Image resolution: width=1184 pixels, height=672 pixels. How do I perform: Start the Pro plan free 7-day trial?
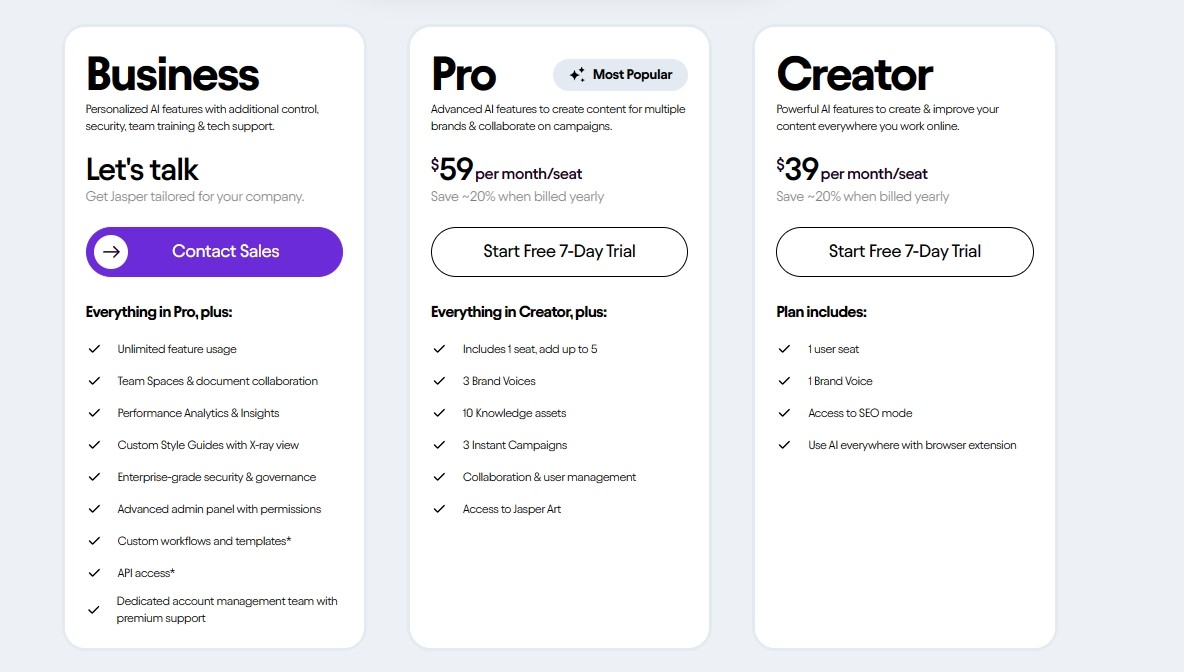click(560, 252)
